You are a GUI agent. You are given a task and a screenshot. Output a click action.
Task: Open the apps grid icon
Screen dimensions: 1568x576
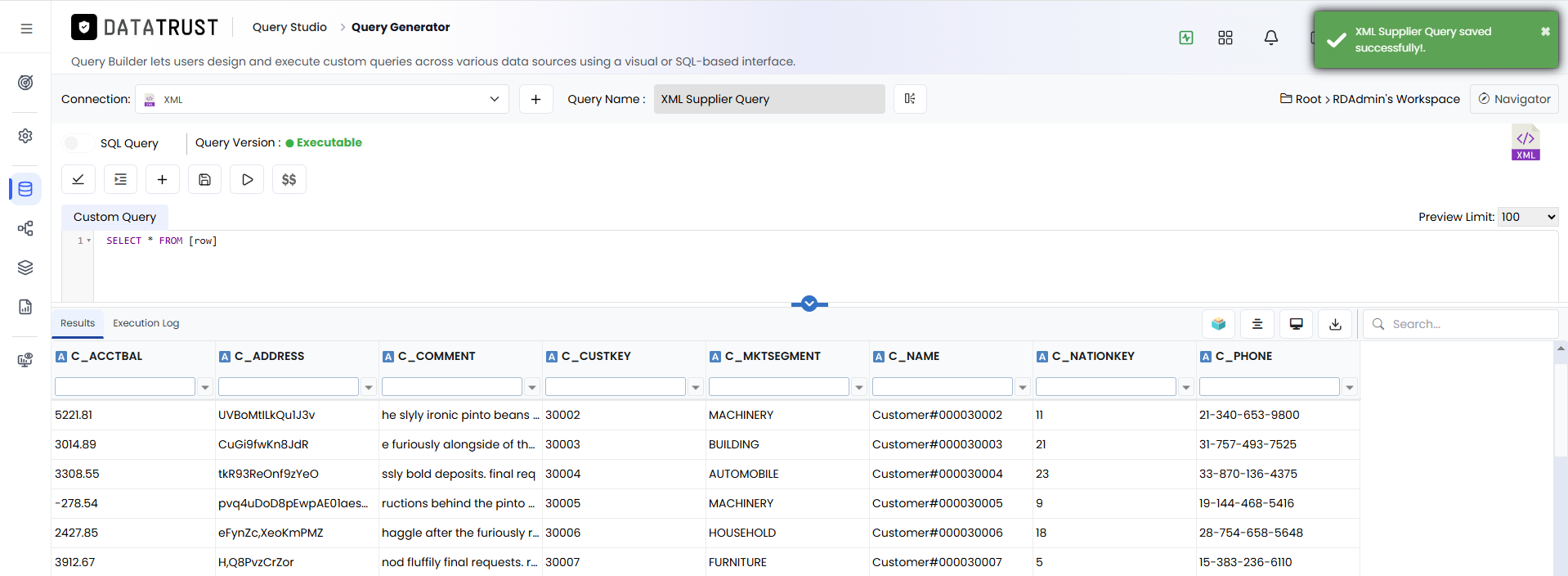tap(1225, 38)
